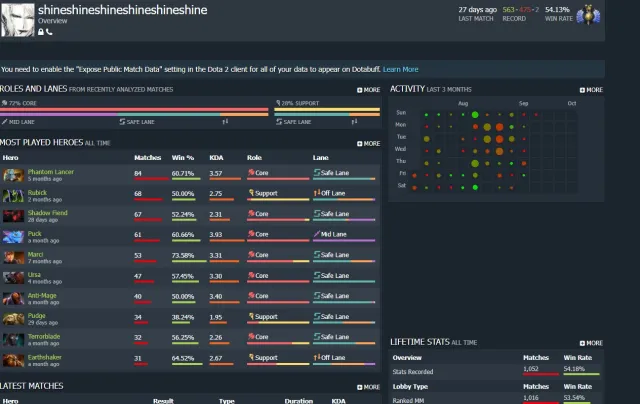Expand MORE for Lifetime Stats
This screenshot has width=640, height=404.
point(591,343)
